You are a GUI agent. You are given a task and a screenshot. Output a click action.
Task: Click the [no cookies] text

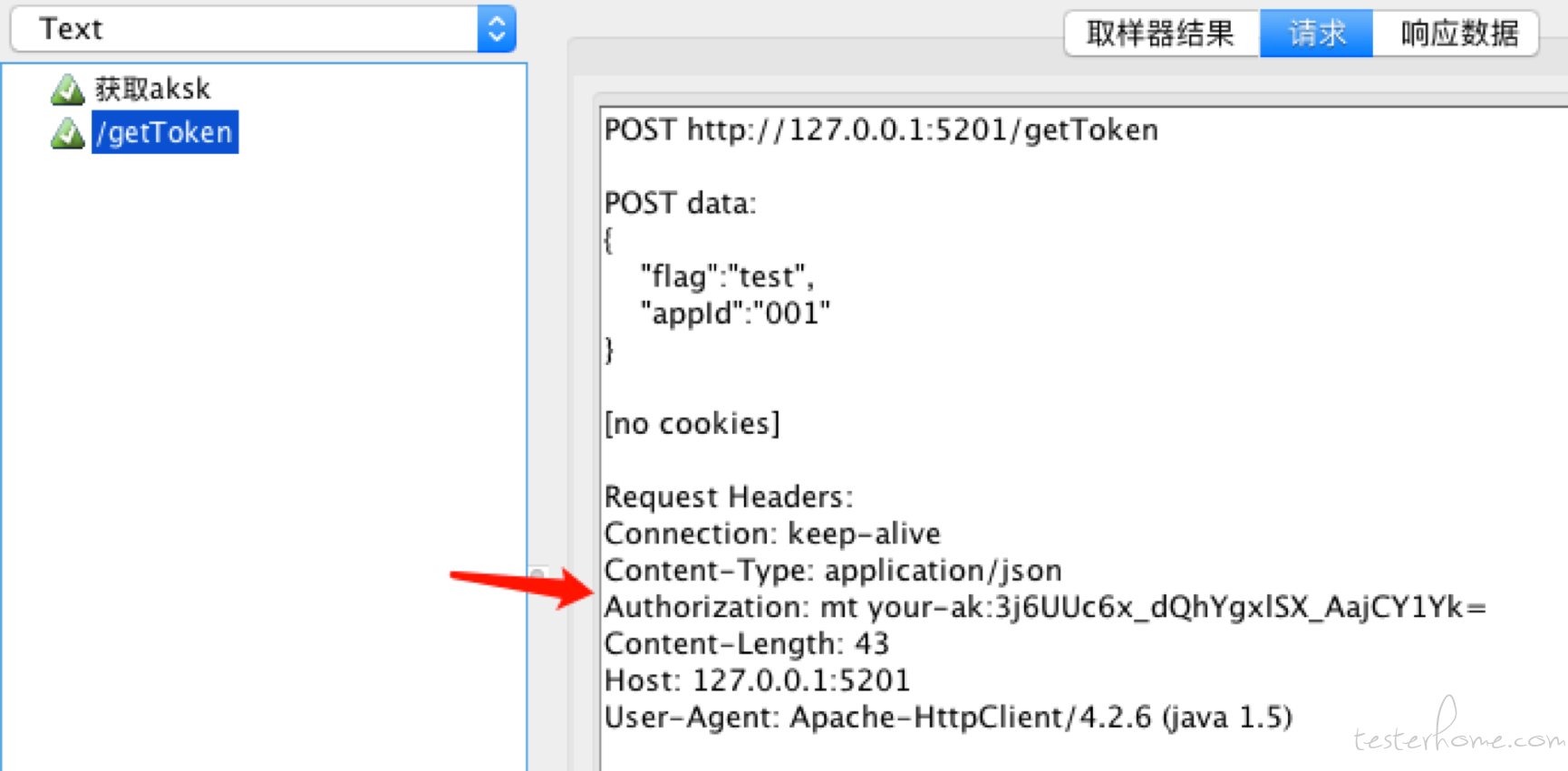point(692,423)
